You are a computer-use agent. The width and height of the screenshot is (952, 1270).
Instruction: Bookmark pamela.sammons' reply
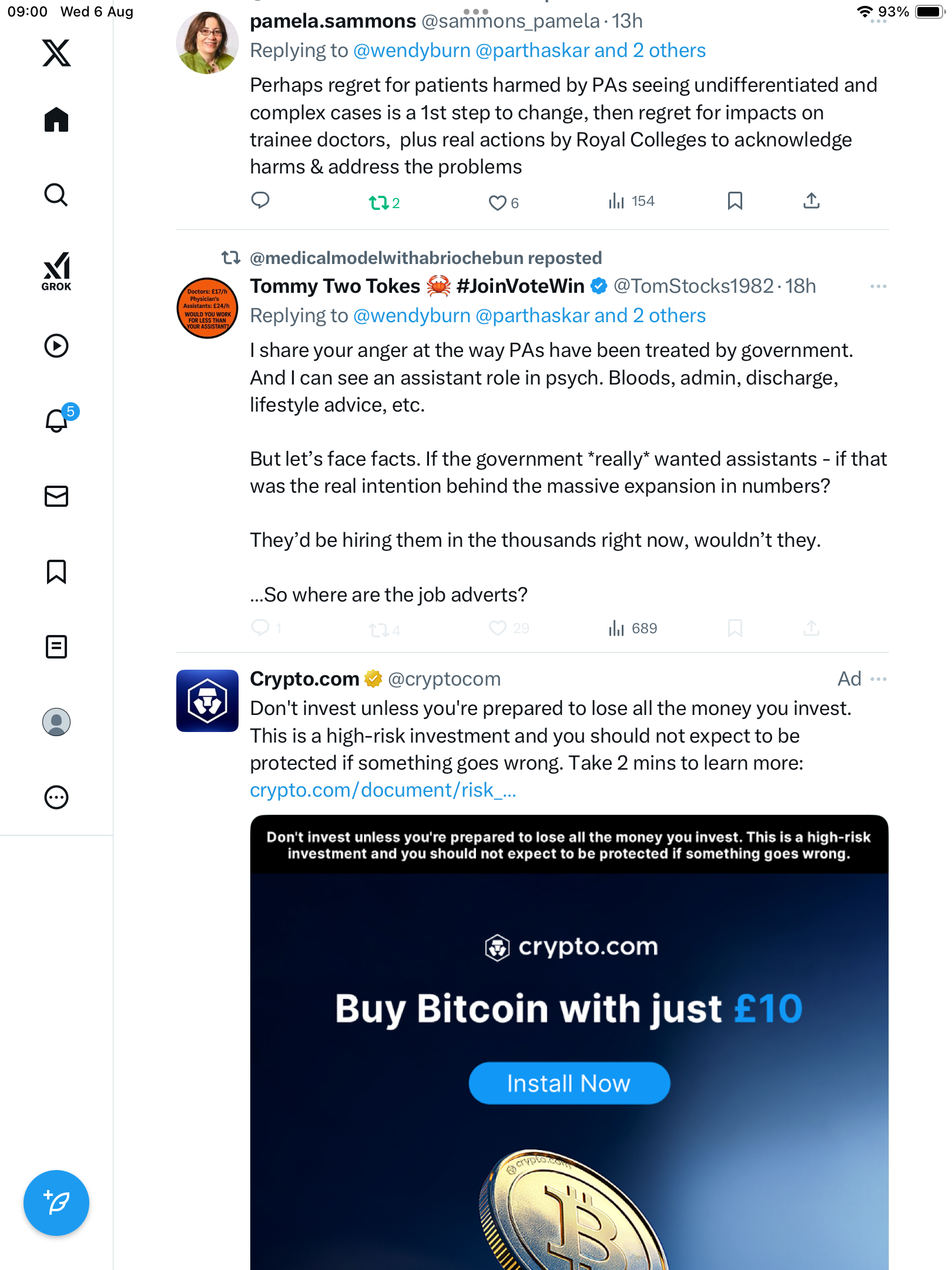[x=735, y=201]
